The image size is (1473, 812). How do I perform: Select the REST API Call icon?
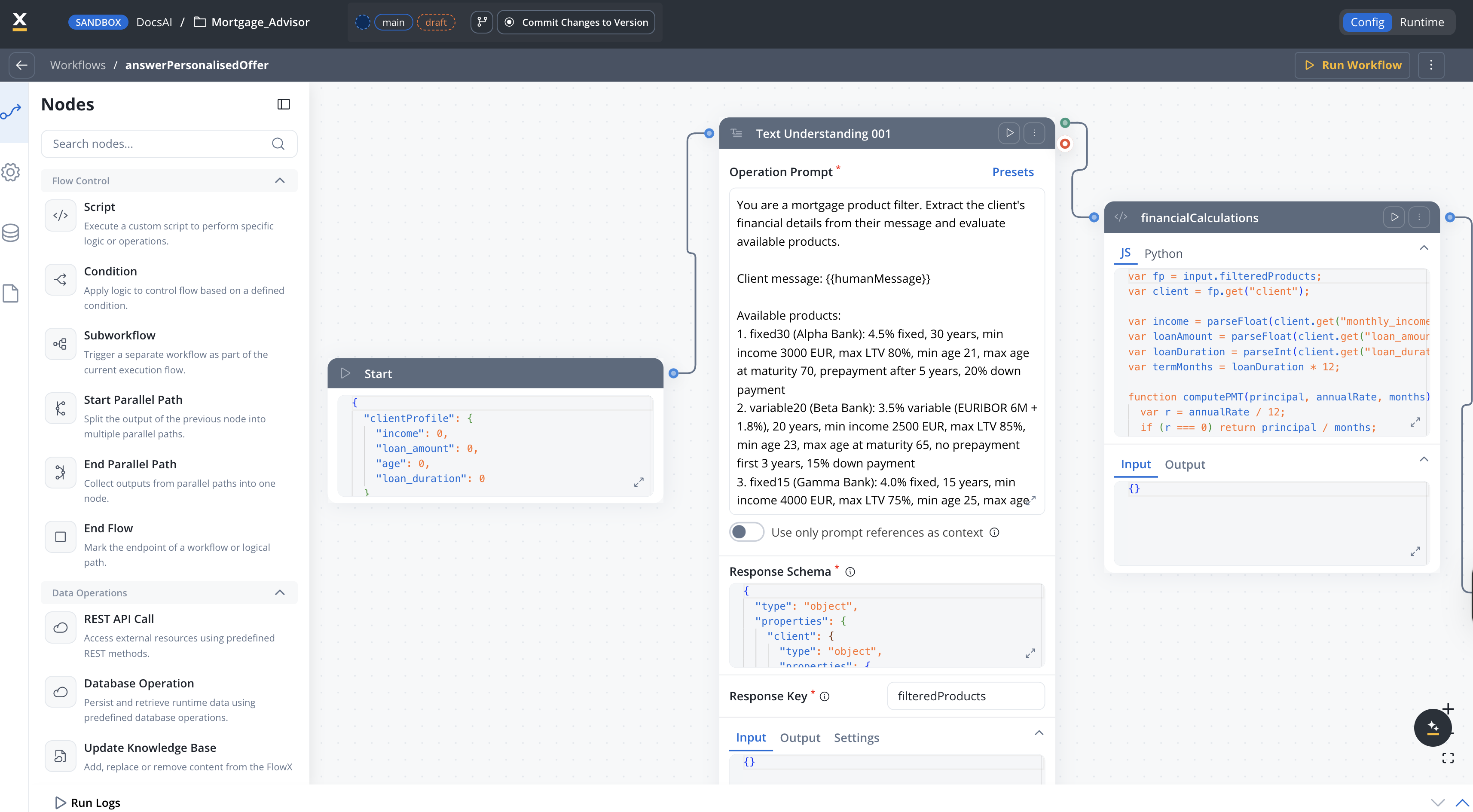pyautogui.click(x=60, y=627)
